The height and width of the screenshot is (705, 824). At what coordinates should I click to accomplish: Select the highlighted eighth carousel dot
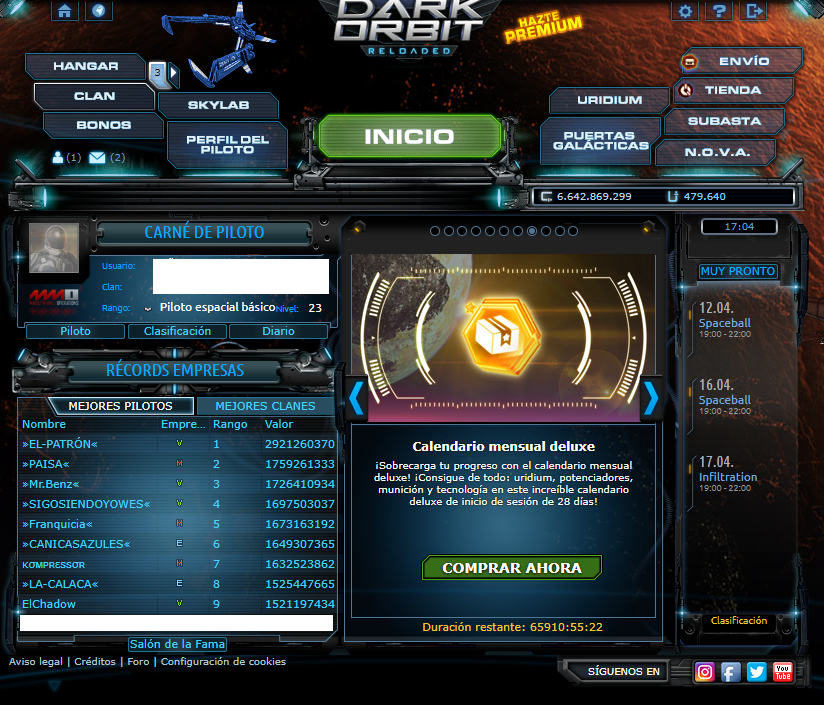[x=532, y=231]
